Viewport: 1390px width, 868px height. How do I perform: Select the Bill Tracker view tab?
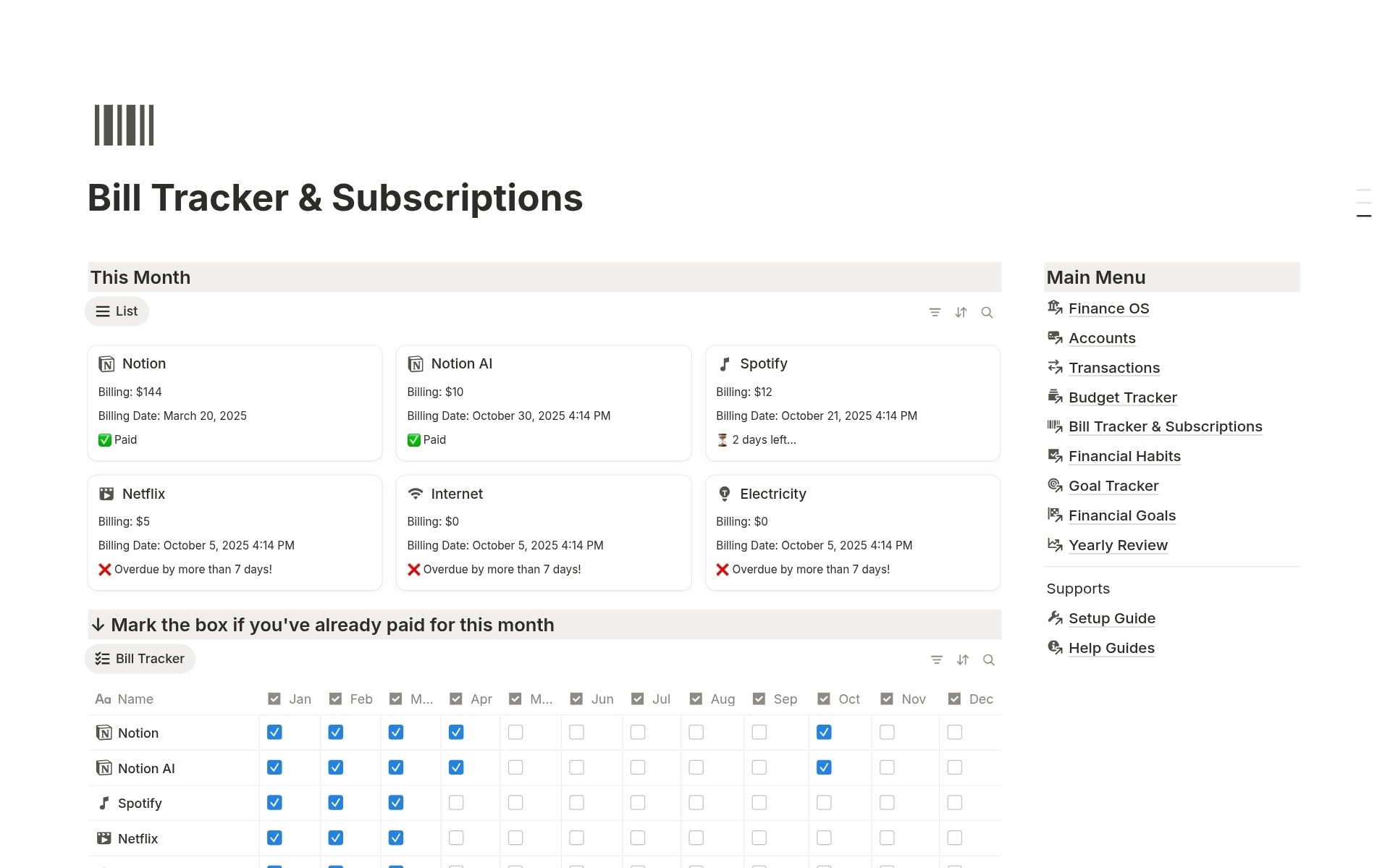[x=140, y=659]
